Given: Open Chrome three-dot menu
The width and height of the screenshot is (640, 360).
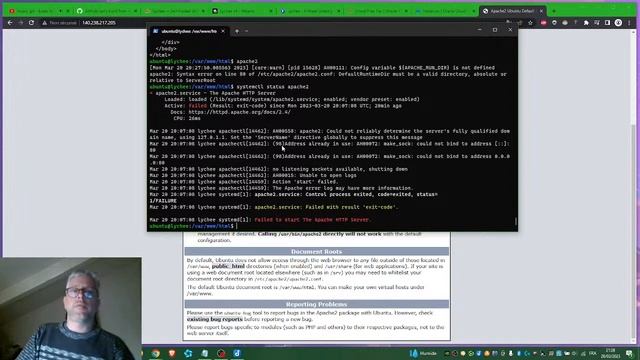Looking at the screenshot, I should point(629,23).
